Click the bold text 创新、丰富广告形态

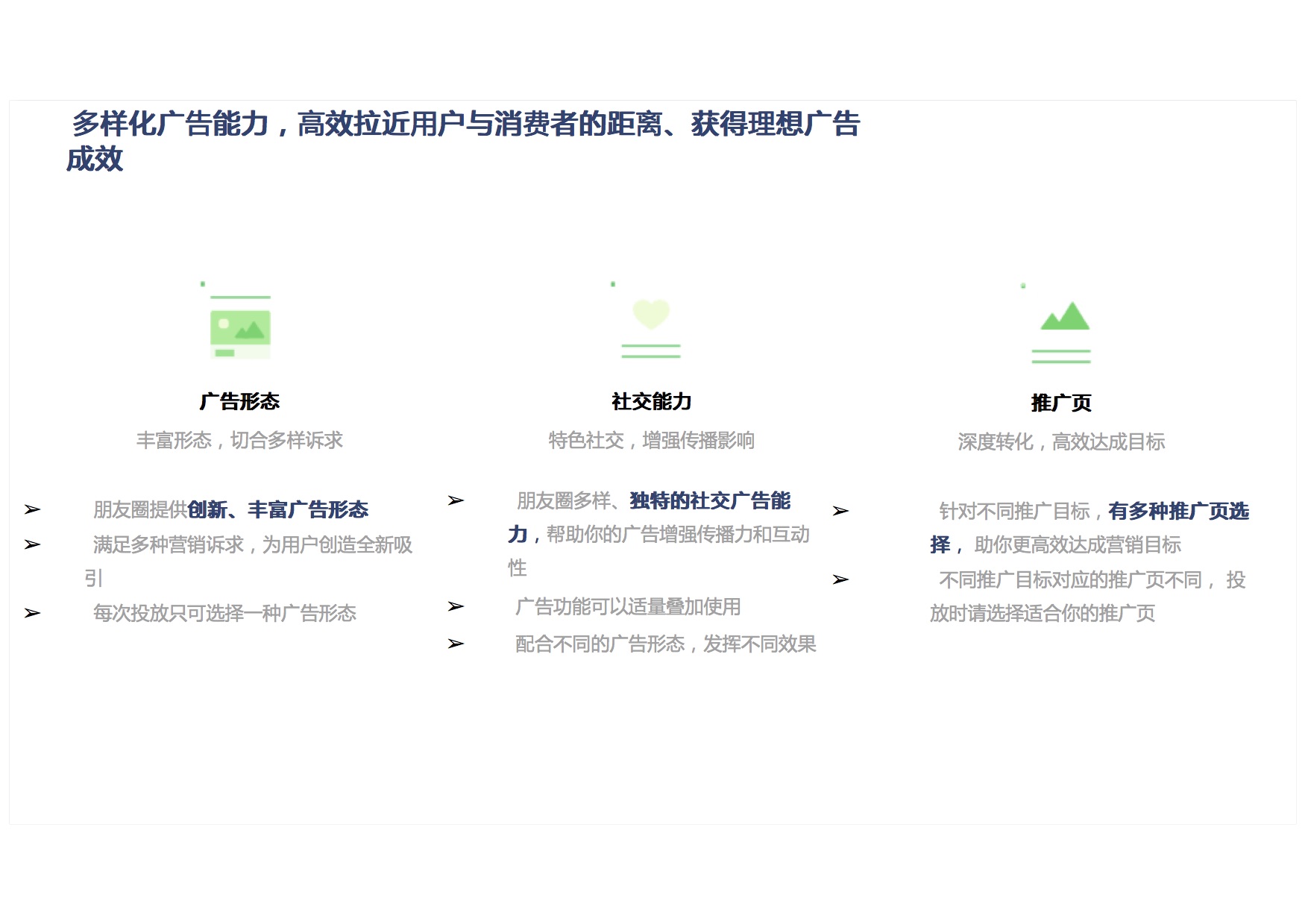tap(278, 510)
